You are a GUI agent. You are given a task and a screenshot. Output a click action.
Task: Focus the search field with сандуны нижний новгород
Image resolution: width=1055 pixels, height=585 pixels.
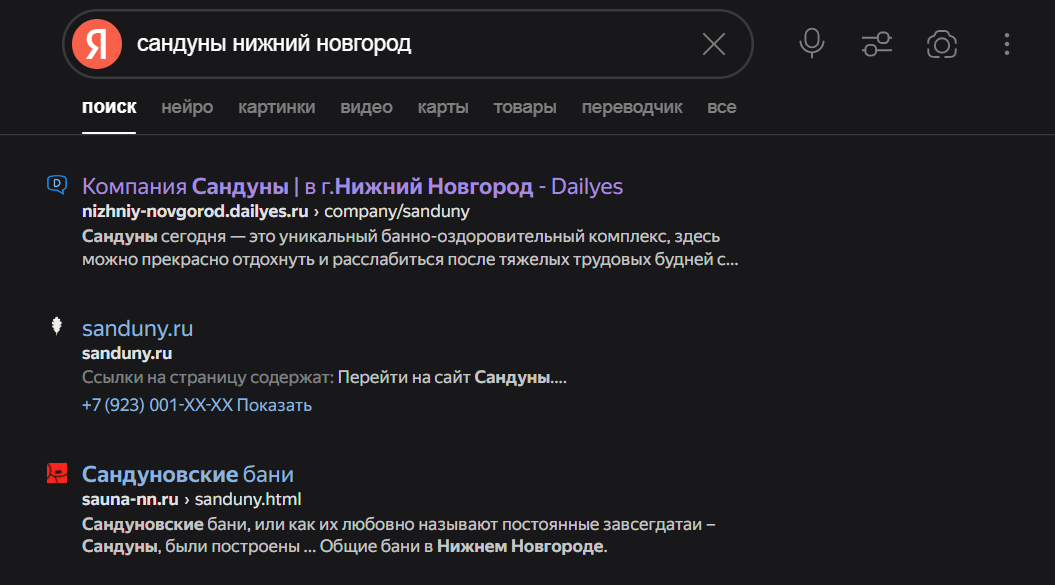tap(400, 44)
